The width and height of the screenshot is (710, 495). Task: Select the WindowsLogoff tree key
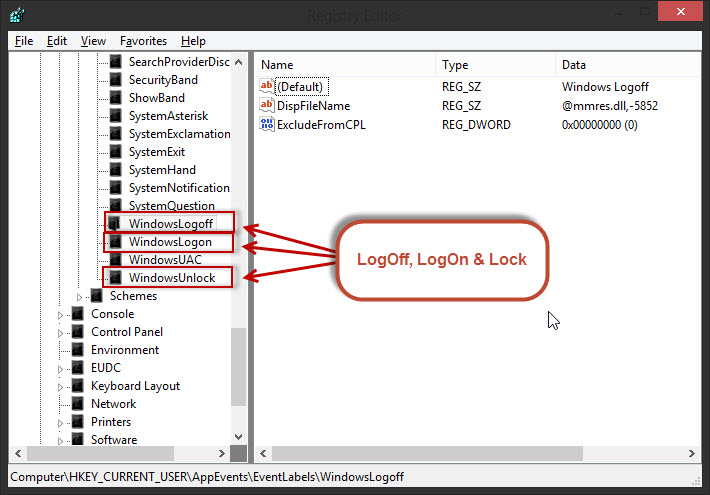pos(171,224)
